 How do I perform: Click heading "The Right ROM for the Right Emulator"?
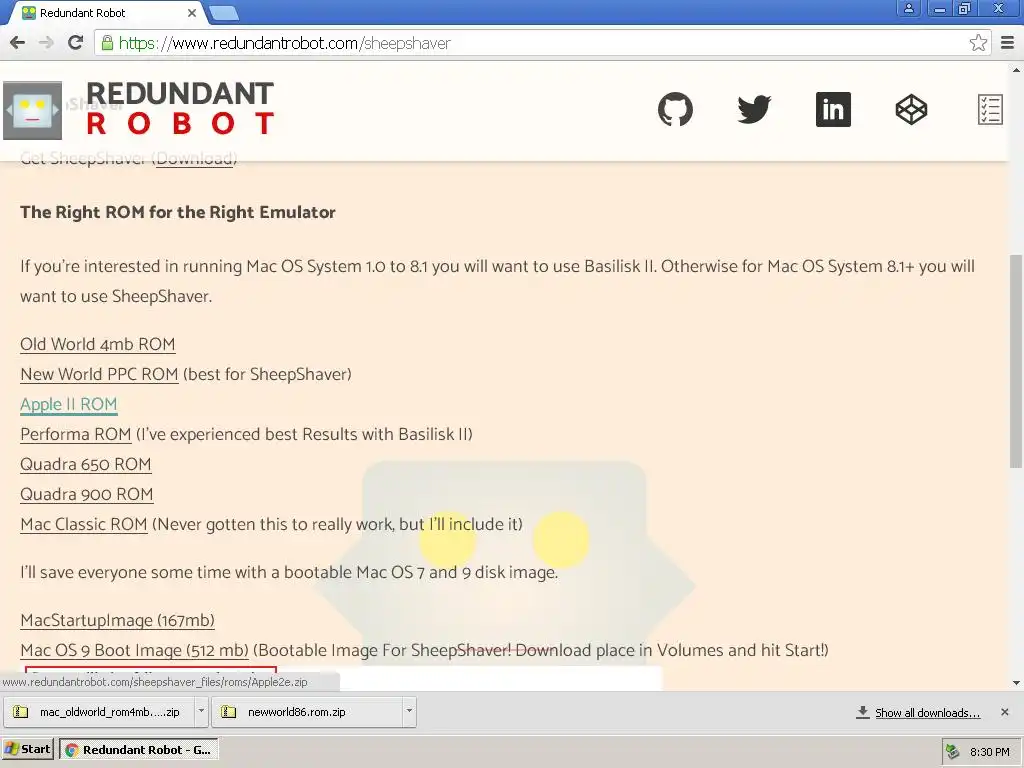point(178,212)
